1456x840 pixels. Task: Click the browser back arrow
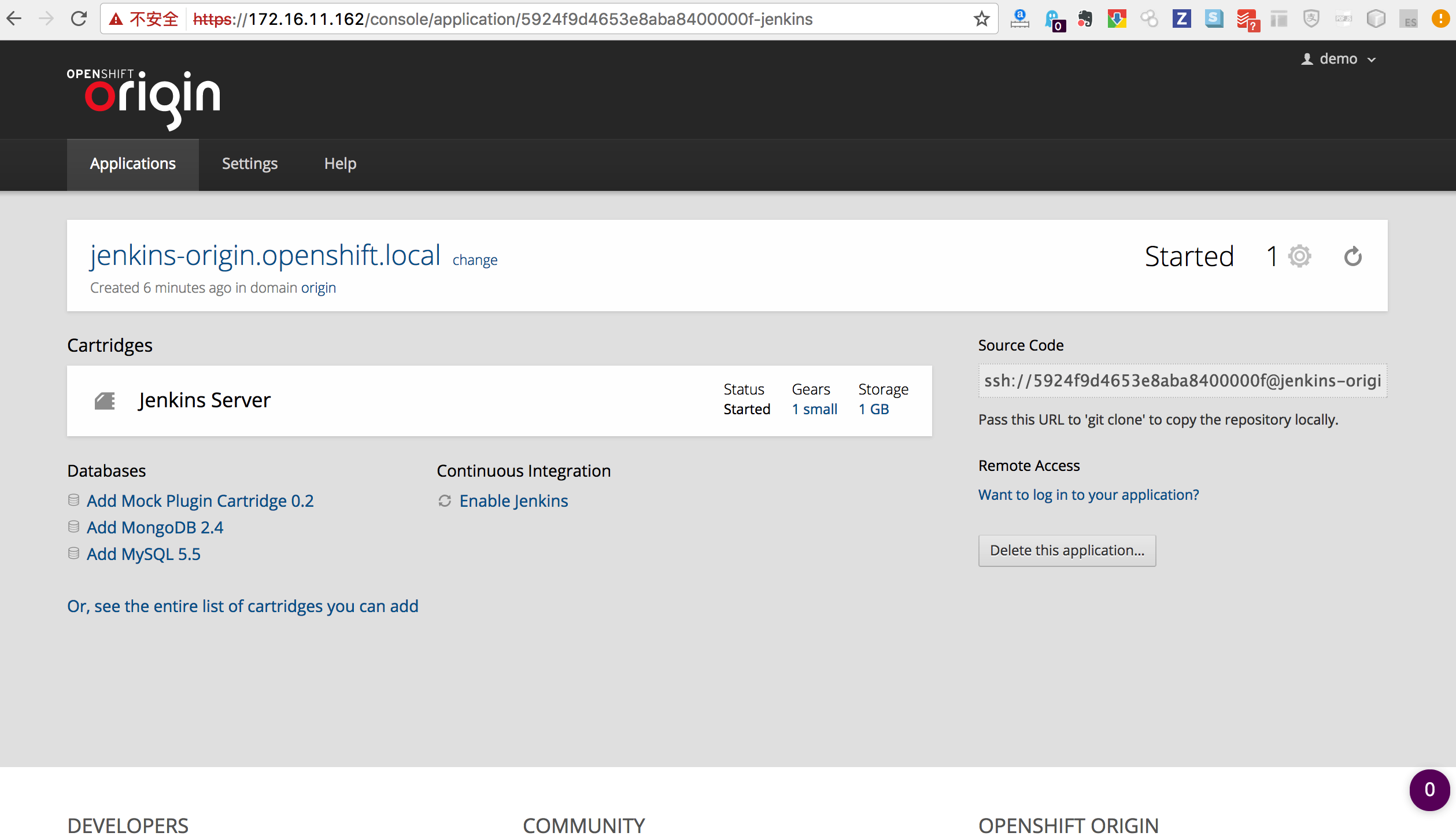(x=14, y=19)
